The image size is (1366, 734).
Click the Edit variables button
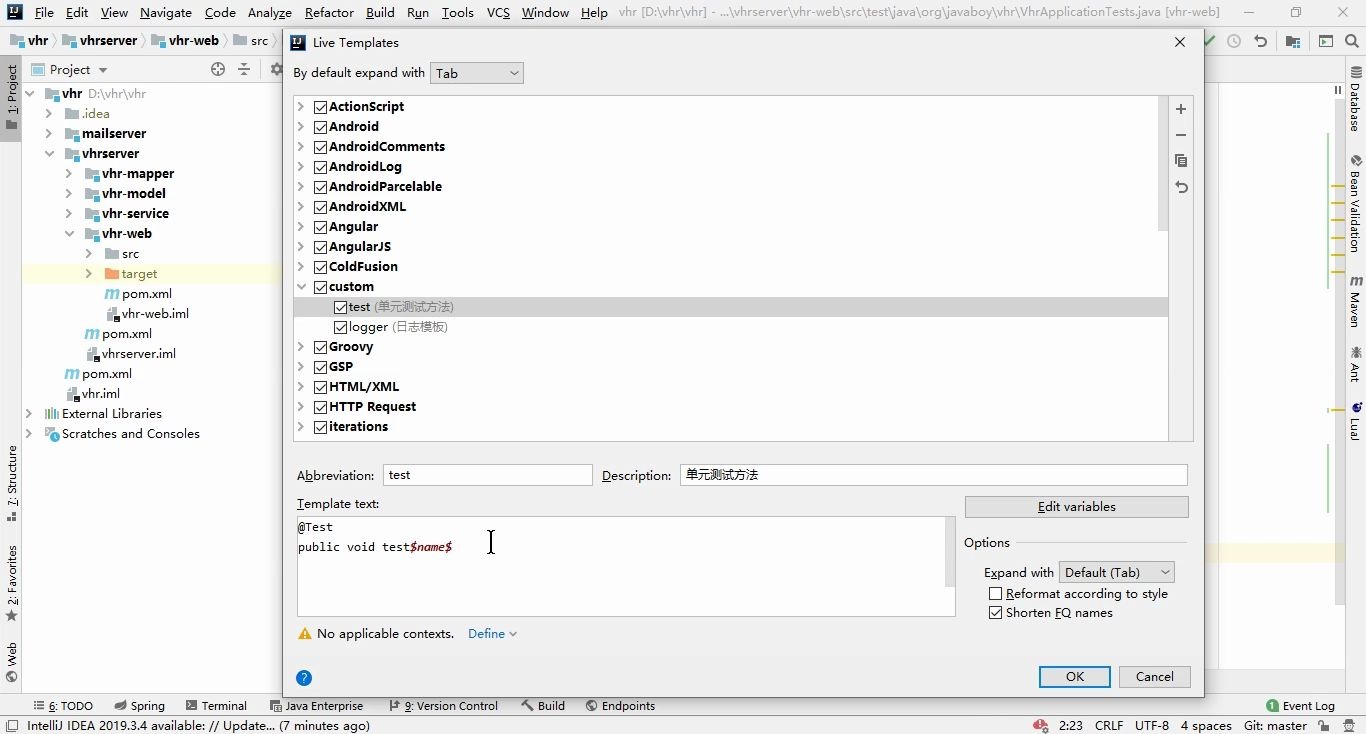pos(1077,507)
